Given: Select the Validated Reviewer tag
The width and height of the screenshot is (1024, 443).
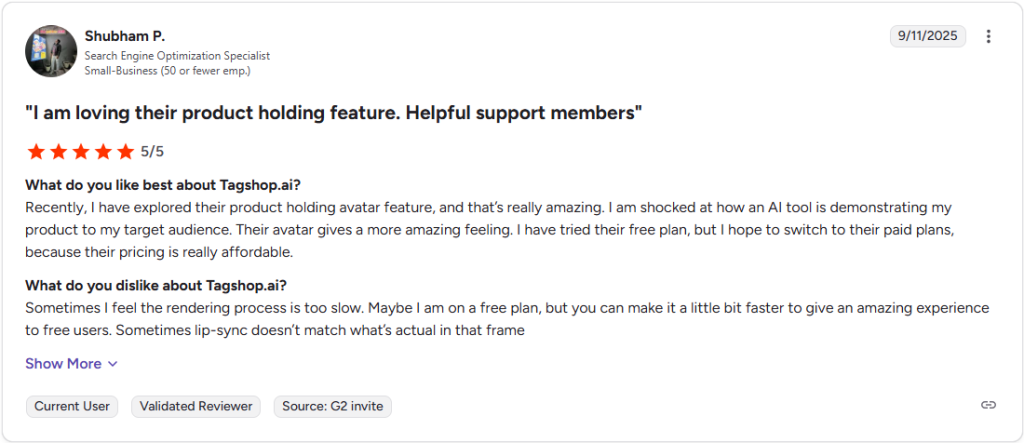Looking at the screenshot, I should pyautogui.click(x=196, y=406).
